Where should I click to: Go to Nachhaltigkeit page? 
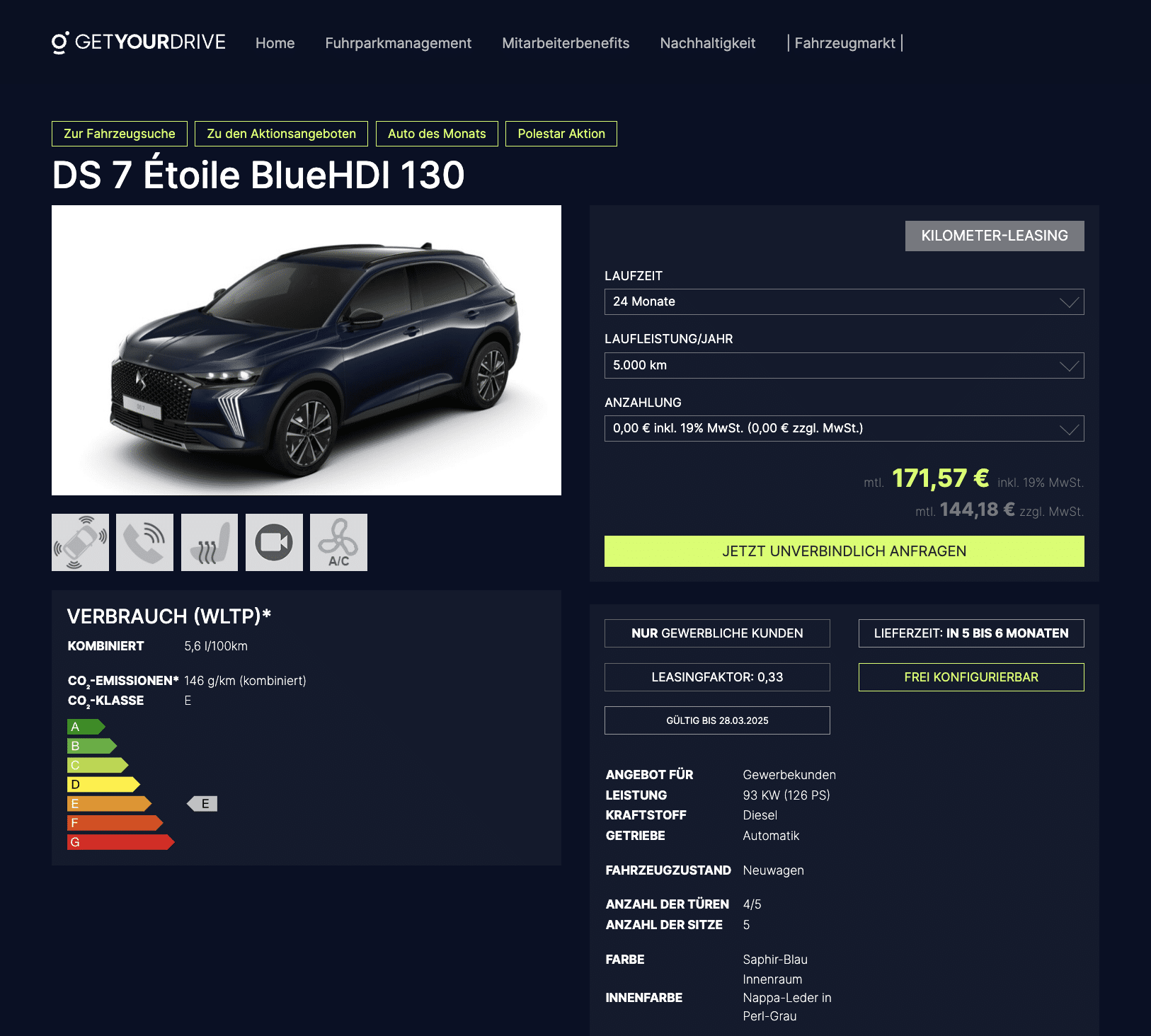click(707, 43)
